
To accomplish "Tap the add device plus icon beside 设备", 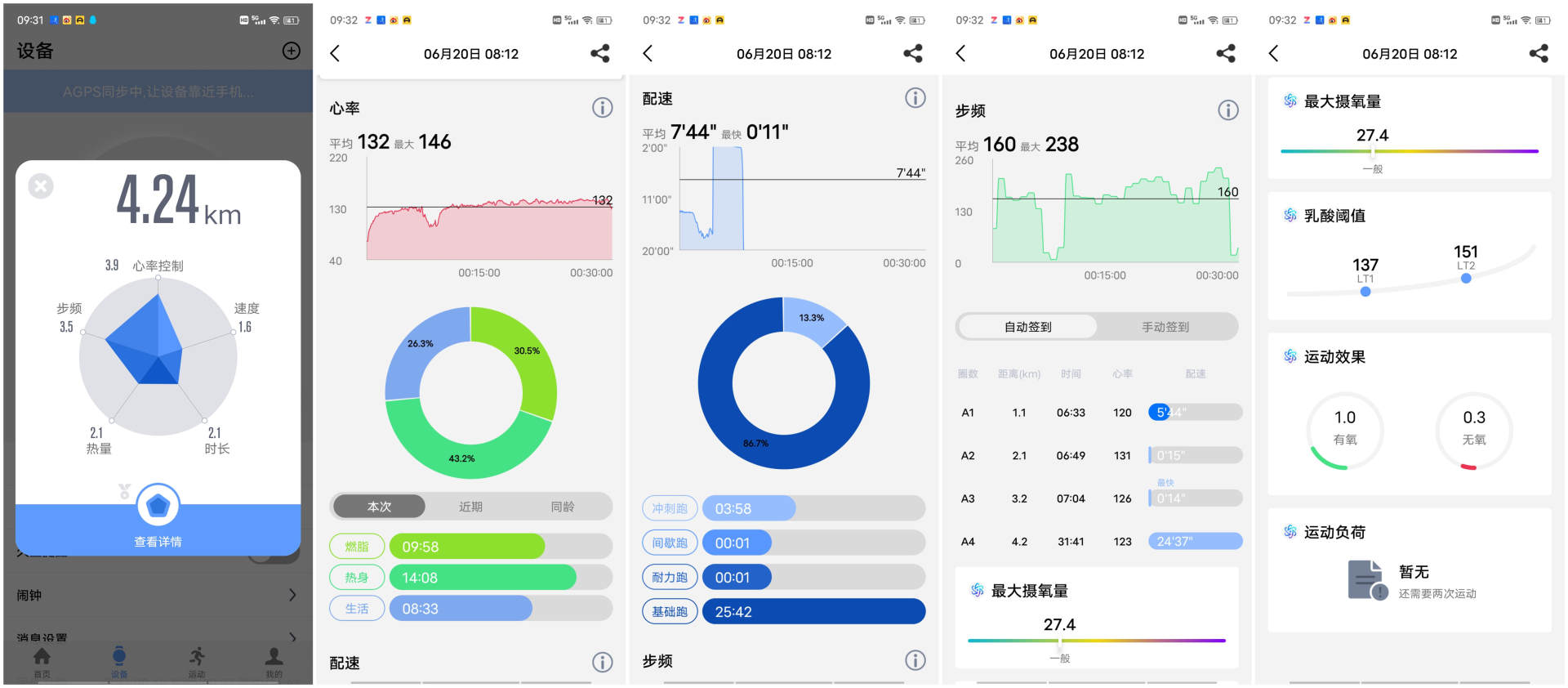I will coord(291,51).
